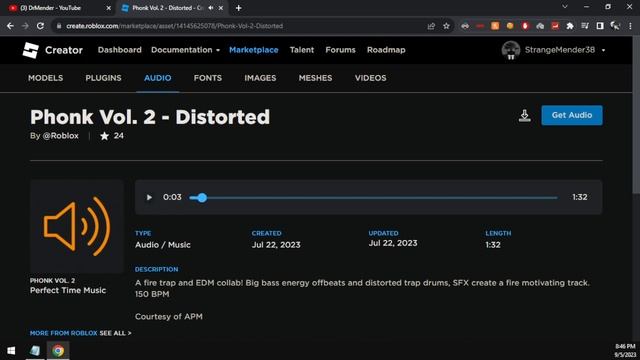Open the Chrome Extensions puzzle icon
This screenshot has height=360, width=640.
coord(570,26)
